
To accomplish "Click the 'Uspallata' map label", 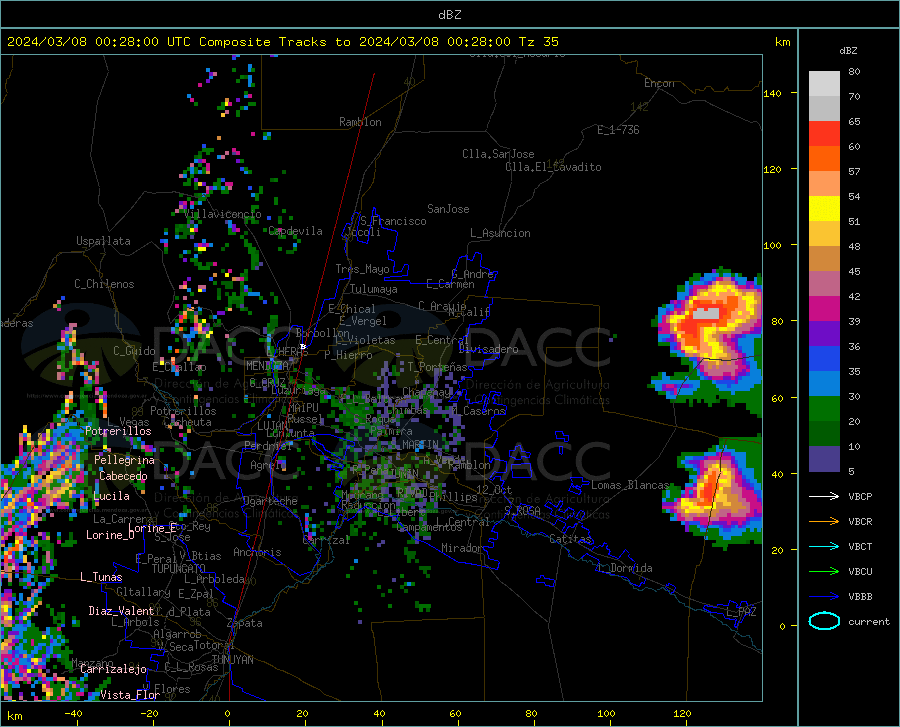I will point(103,241).
